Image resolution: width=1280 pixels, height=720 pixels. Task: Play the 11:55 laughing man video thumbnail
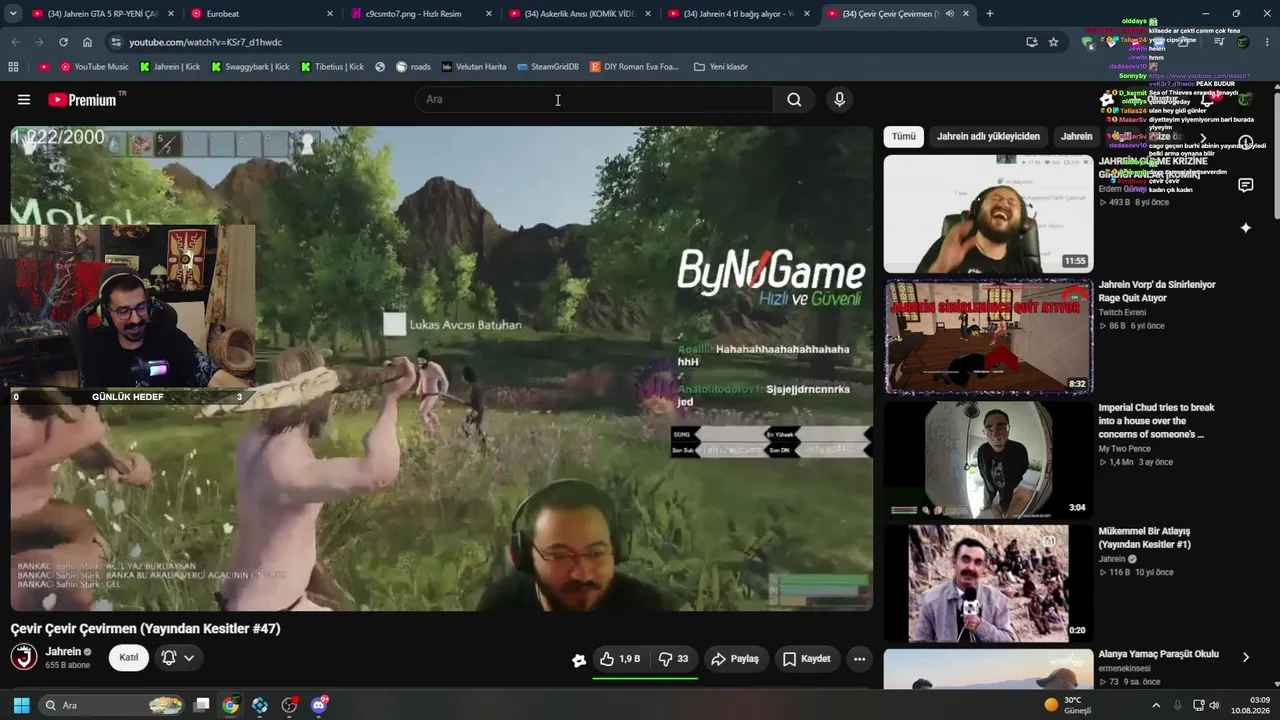pos(988,213)
